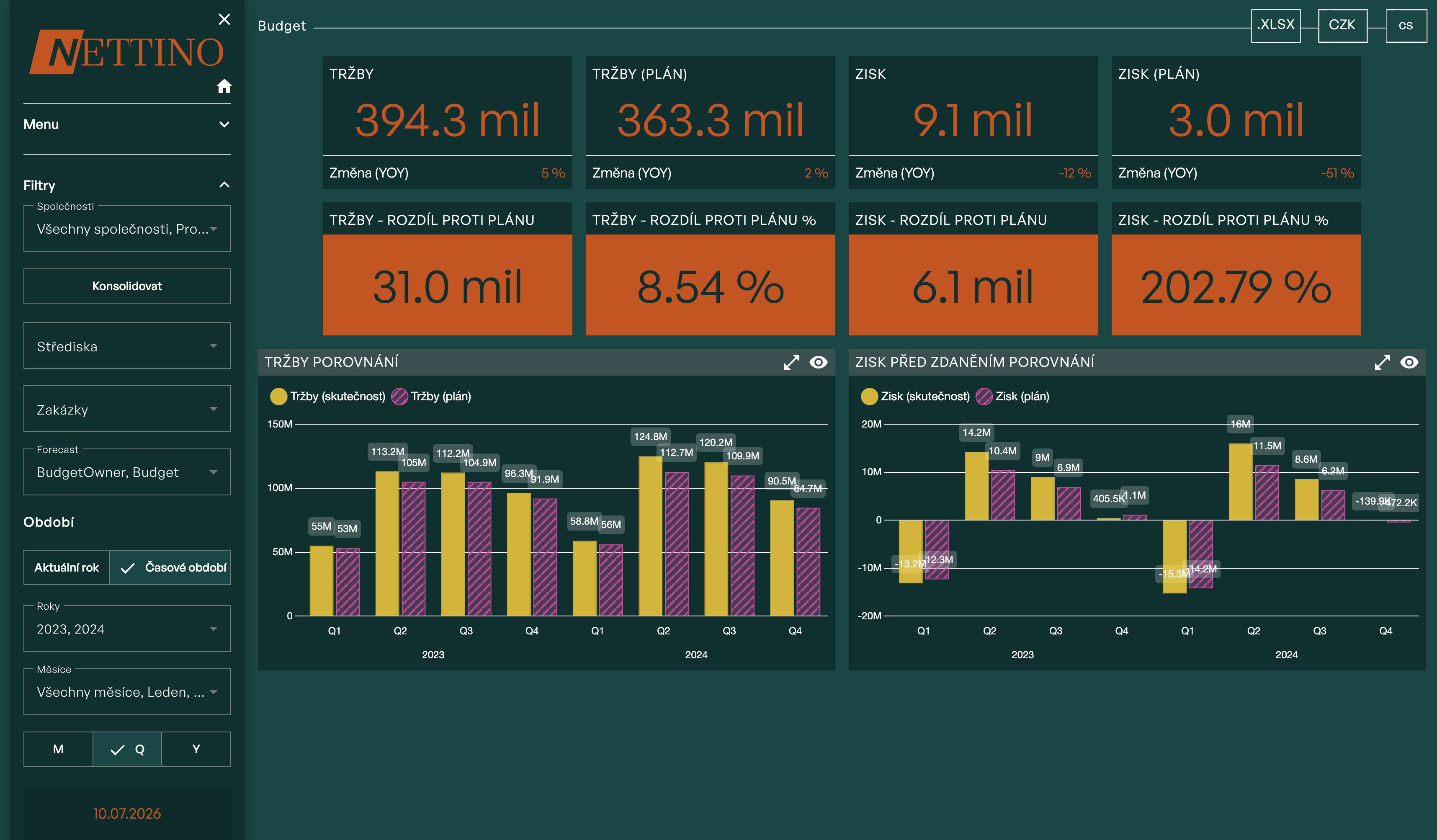Click the 120.2M bar label
Viewport: 1437px width, 840px height.
point(716,443)
